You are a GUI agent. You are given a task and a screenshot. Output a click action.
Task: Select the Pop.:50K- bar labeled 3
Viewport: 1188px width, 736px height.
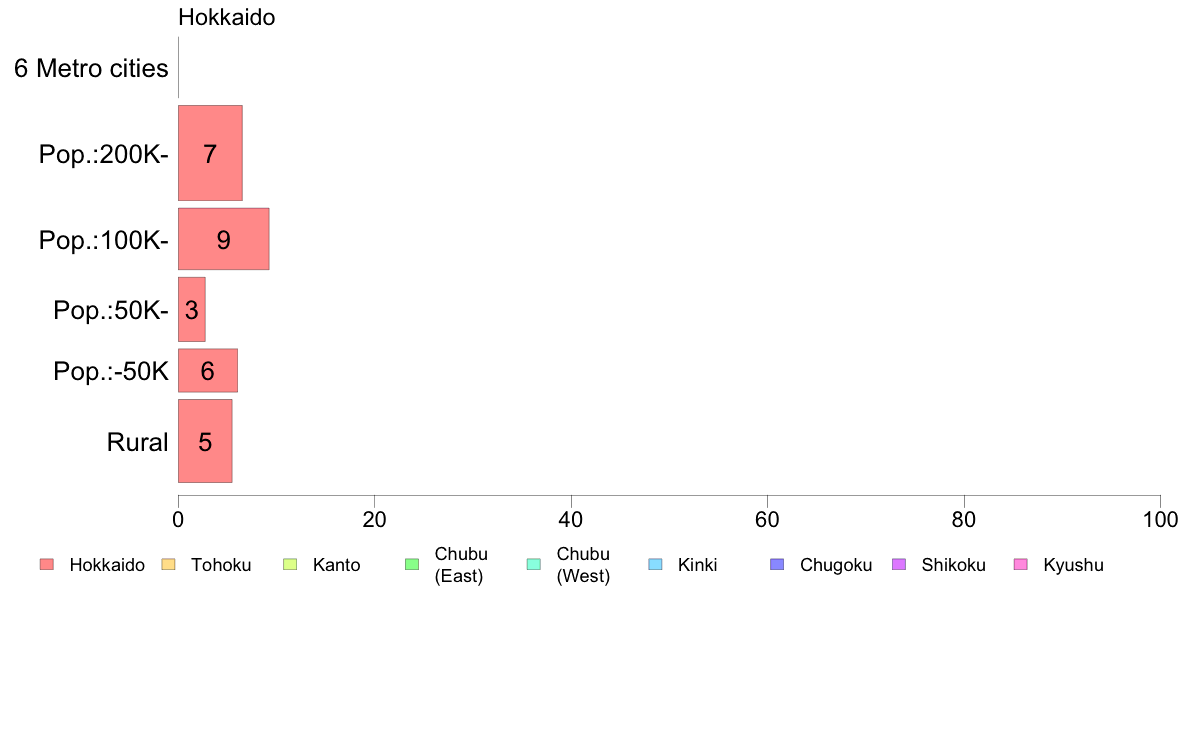[192, 309]
